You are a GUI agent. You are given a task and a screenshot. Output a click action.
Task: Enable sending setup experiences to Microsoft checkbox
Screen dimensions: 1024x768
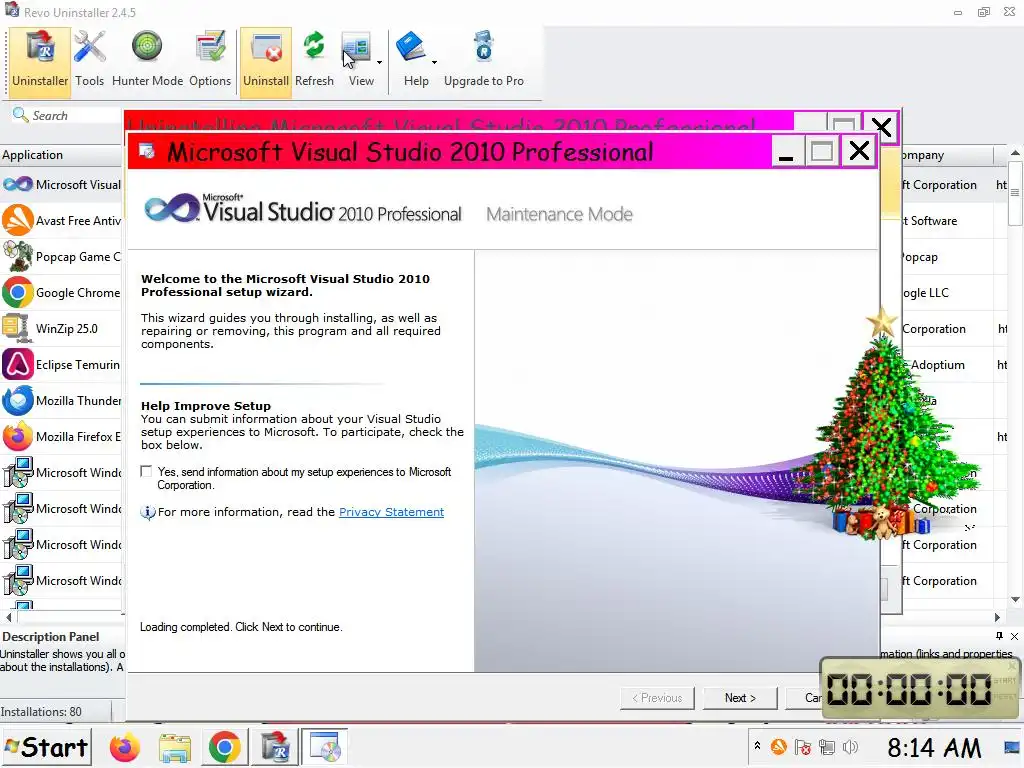pos(146,472)
